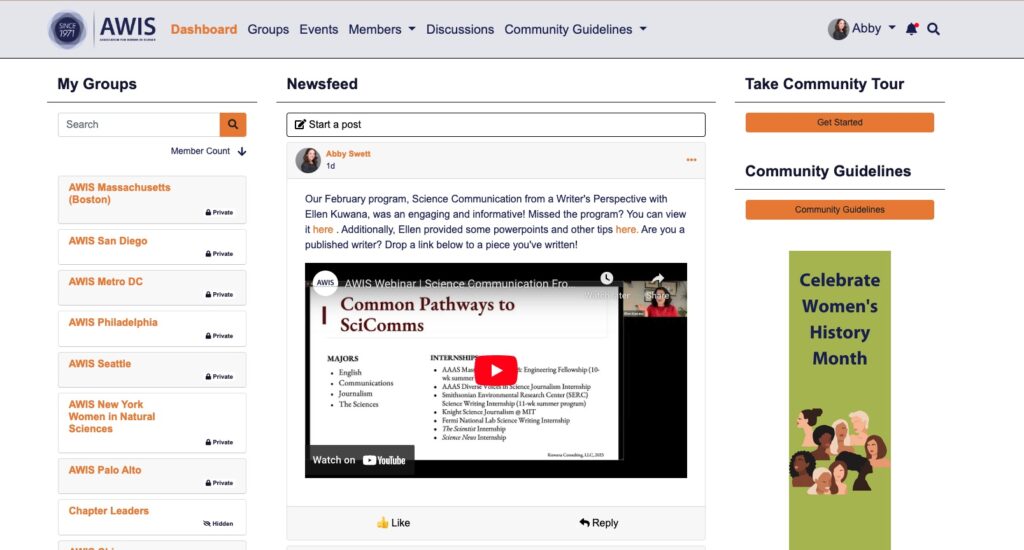This screenshot has width=1024, height=550.
Task: Open the Events nav item
Action: pos(319,29)
